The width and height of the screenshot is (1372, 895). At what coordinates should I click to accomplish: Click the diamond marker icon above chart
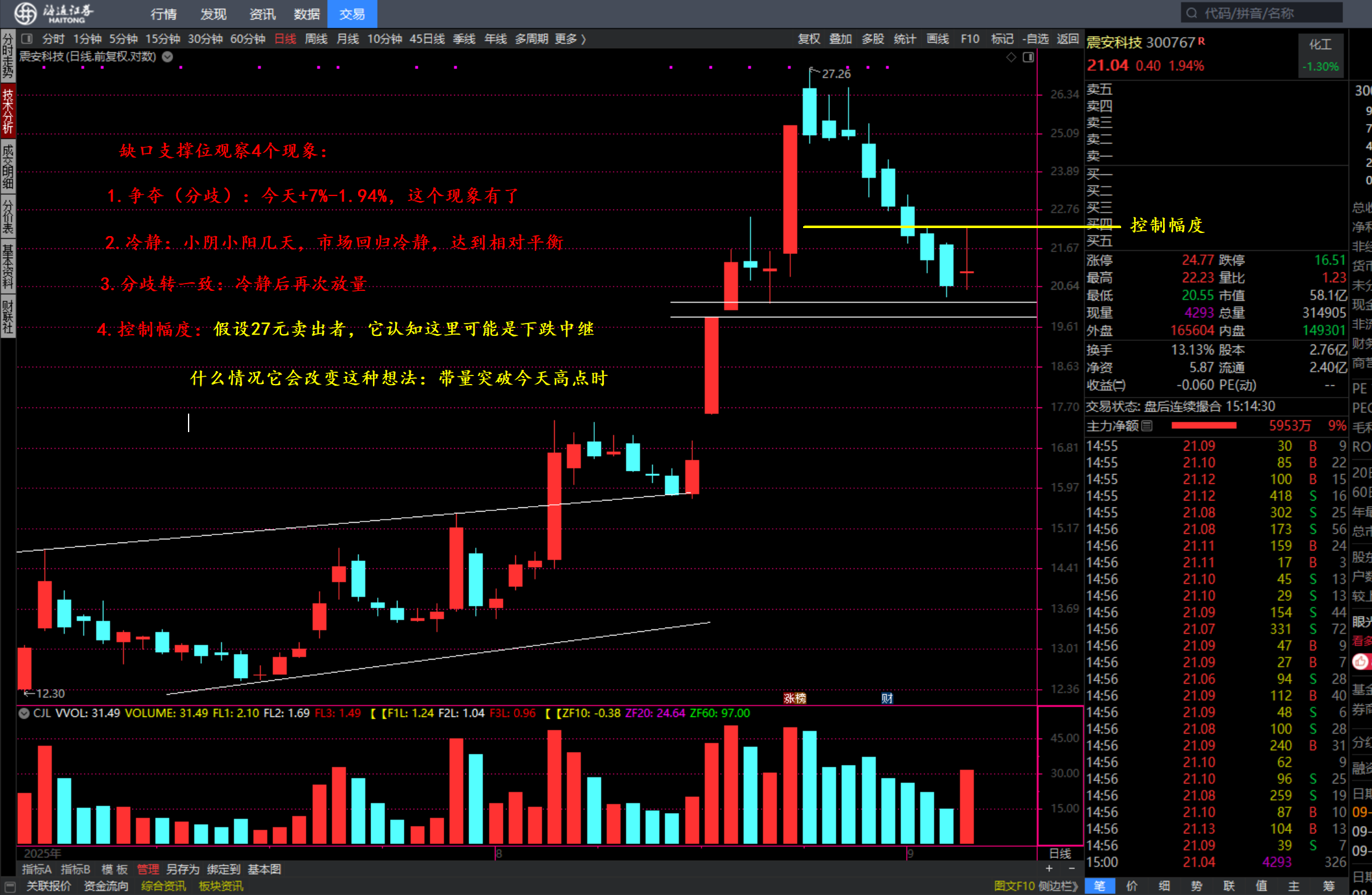1011,57
